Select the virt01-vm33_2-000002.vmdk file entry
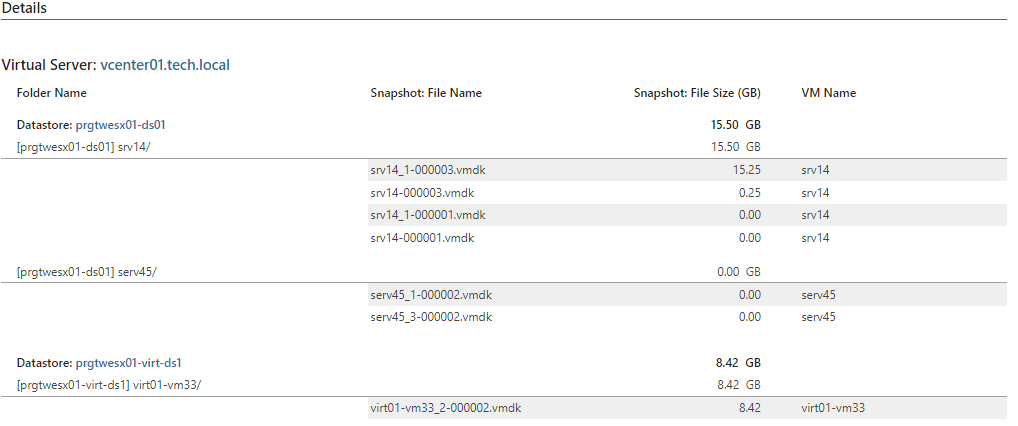The height and width of the screenshot is (426, 1018). click(446, 408)
